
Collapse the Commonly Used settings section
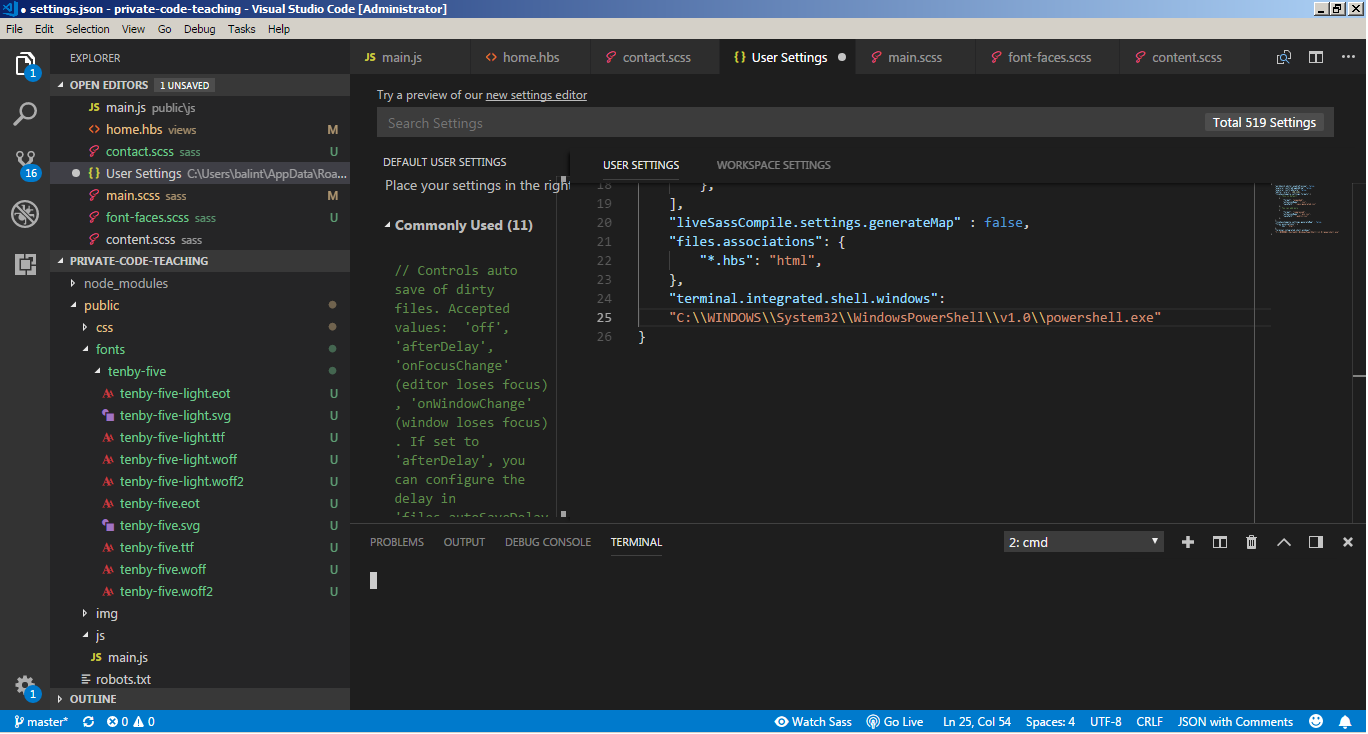click(x=390, y=225)
